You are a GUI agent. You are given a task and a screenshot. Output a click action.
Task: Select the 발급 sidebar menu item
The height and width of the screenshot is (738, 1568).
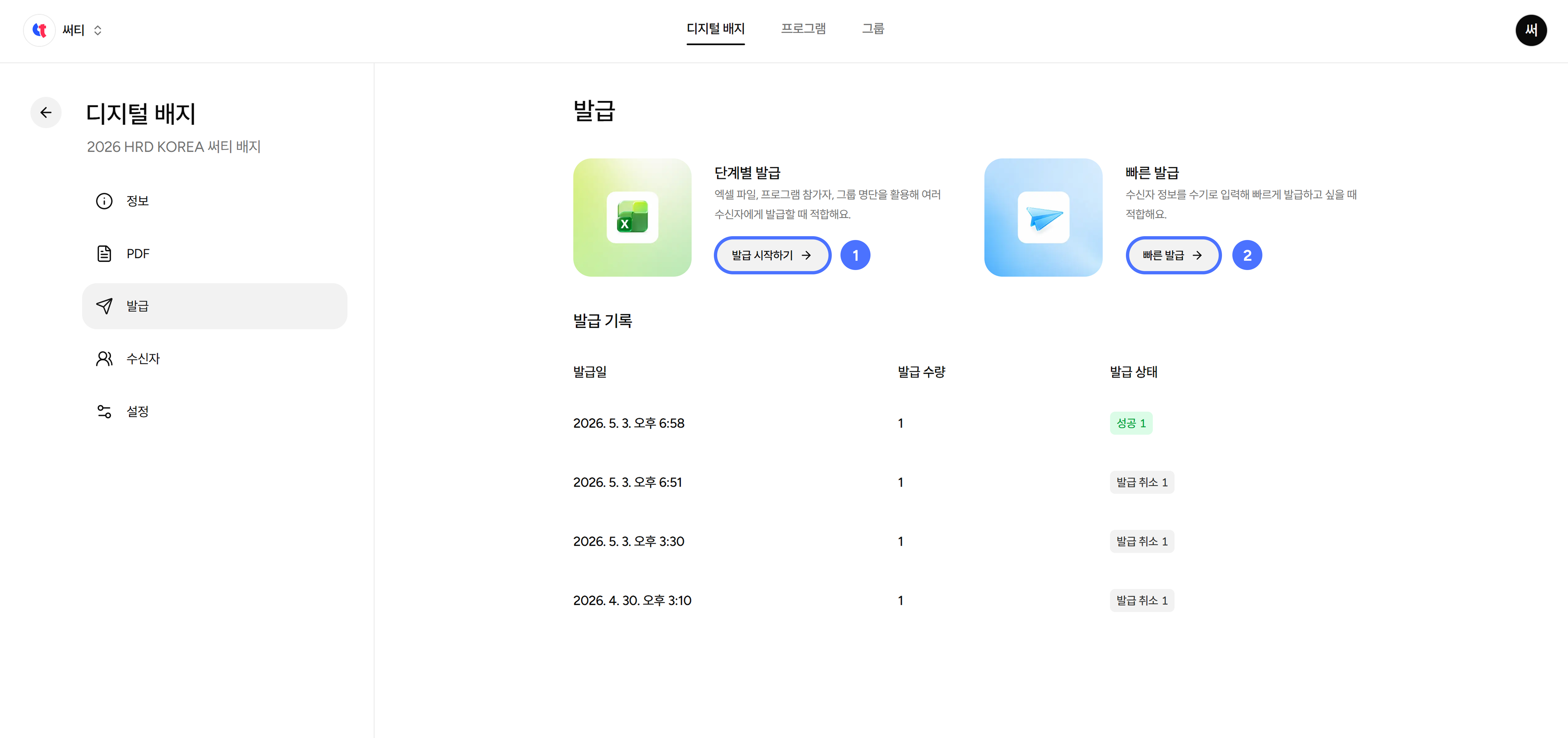(214, 306)
